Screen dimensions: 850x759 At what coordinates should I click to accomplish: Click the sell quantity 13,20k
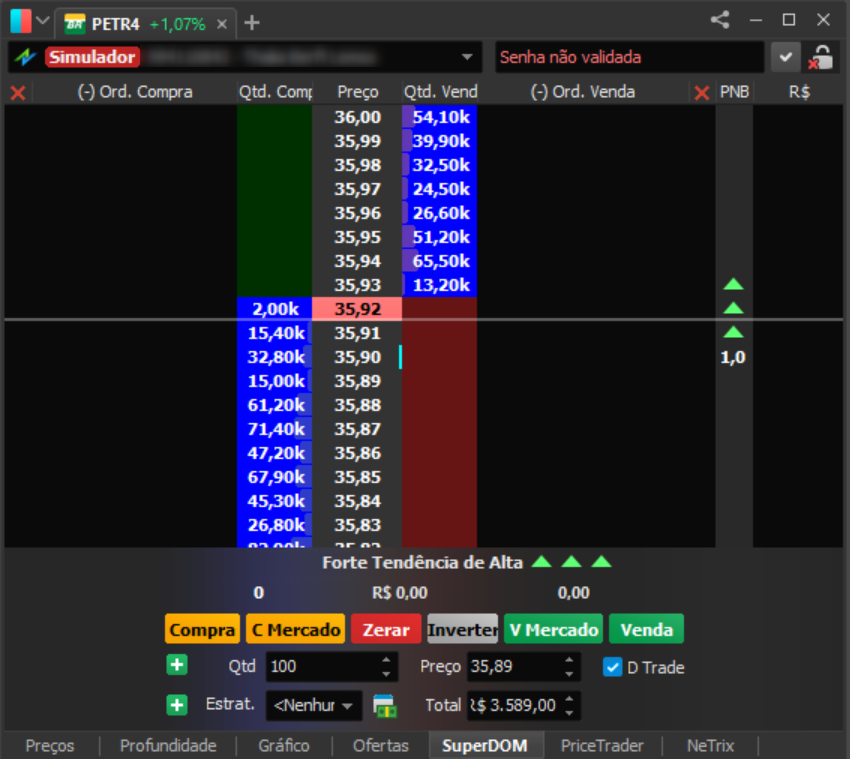click(440, 285)
